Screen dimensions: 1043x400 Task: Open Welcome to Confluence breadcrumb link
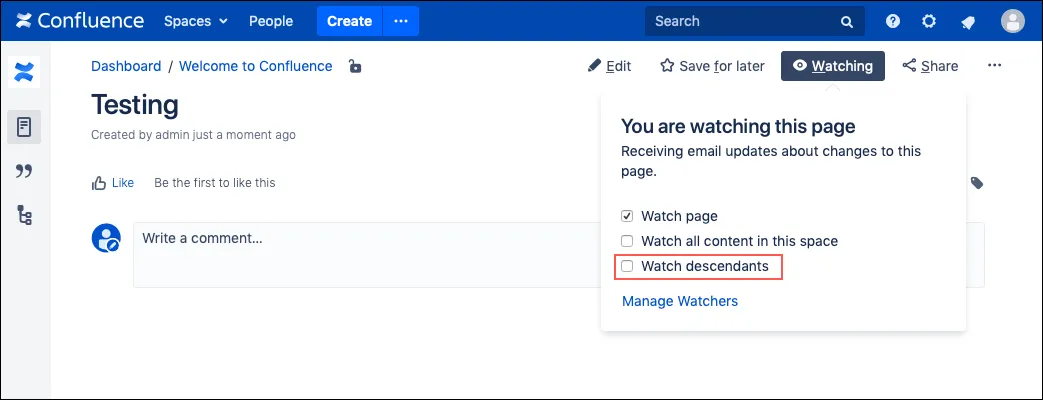click(255, 66)
